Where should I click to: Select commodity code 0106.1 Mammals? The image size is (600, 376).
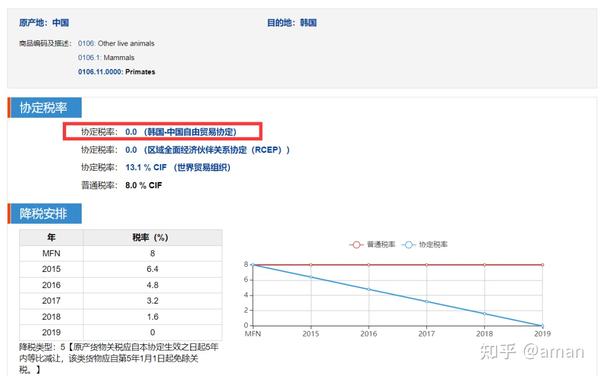click(106, 58)
